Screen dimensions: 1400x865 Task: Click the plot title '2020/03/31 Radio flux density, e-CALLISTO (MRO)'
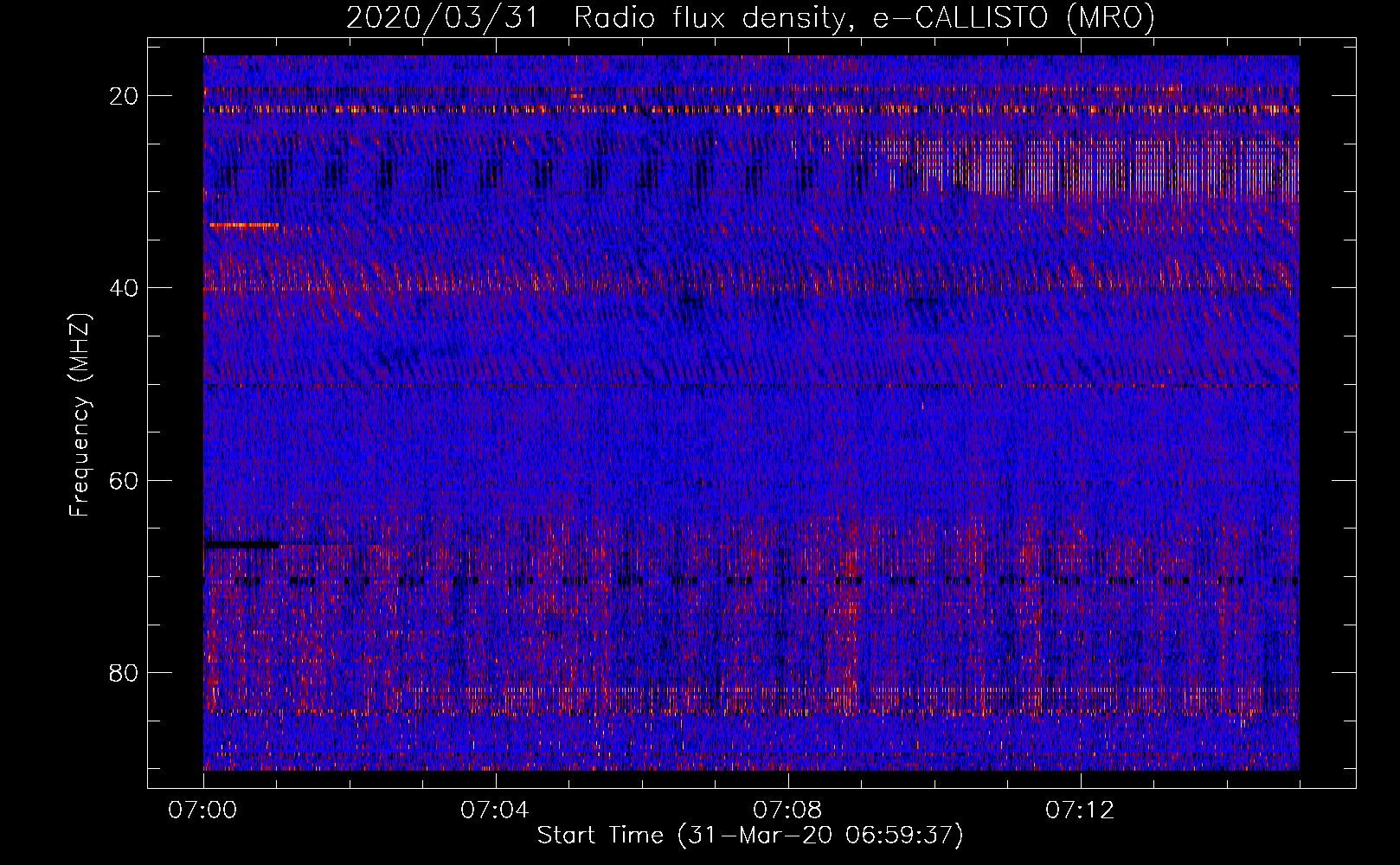tap(750, 17)
